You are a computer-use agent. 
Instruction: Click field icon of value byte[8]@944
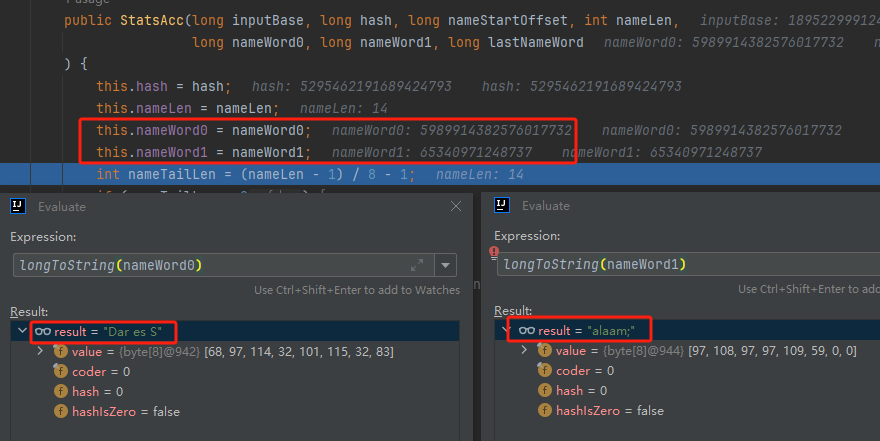(x=544, y=350)
